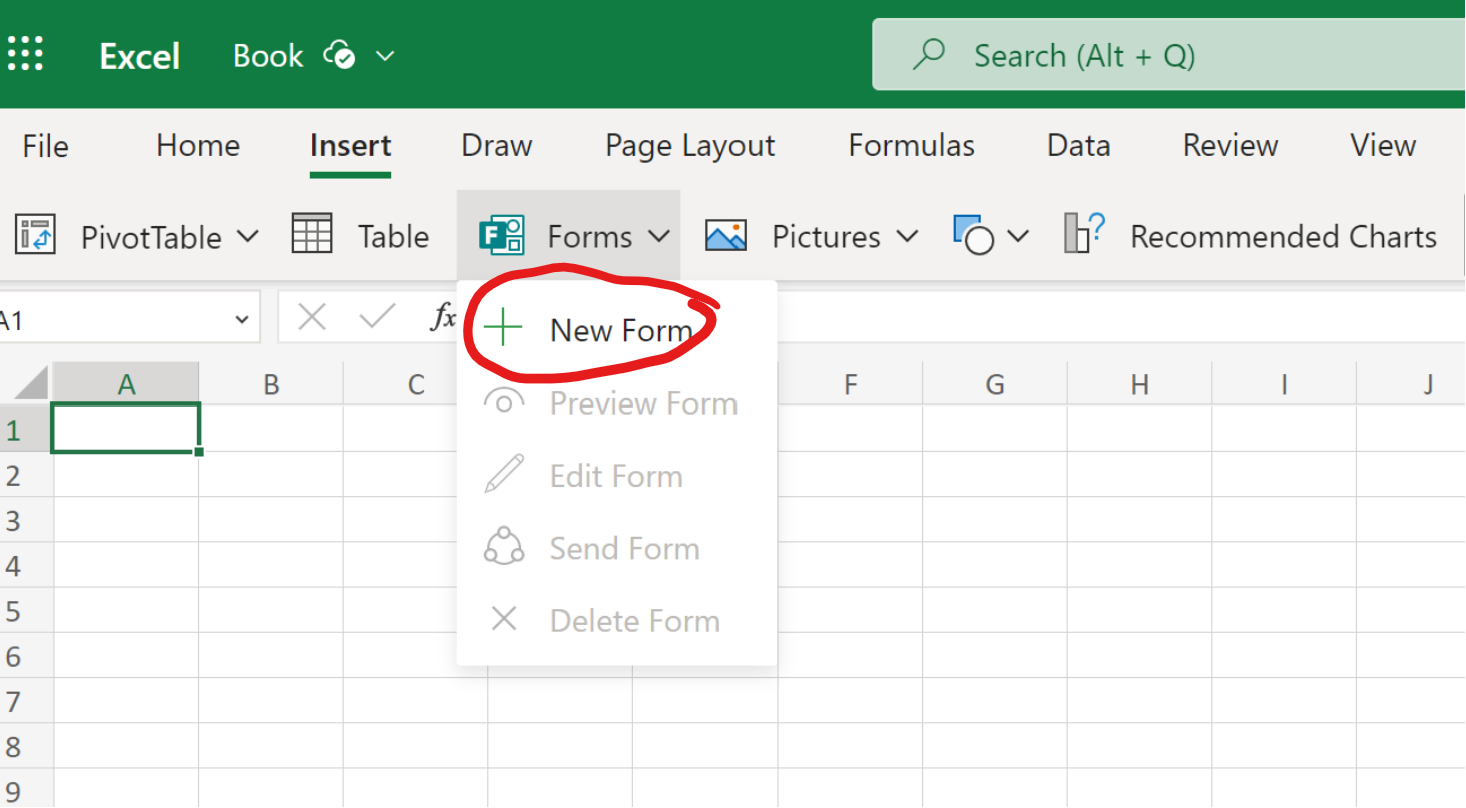Image resolution: width=1466 pixels, height=808 pixels.
Task: Open the app launcher waffle icon
Action: pos(25,55)
